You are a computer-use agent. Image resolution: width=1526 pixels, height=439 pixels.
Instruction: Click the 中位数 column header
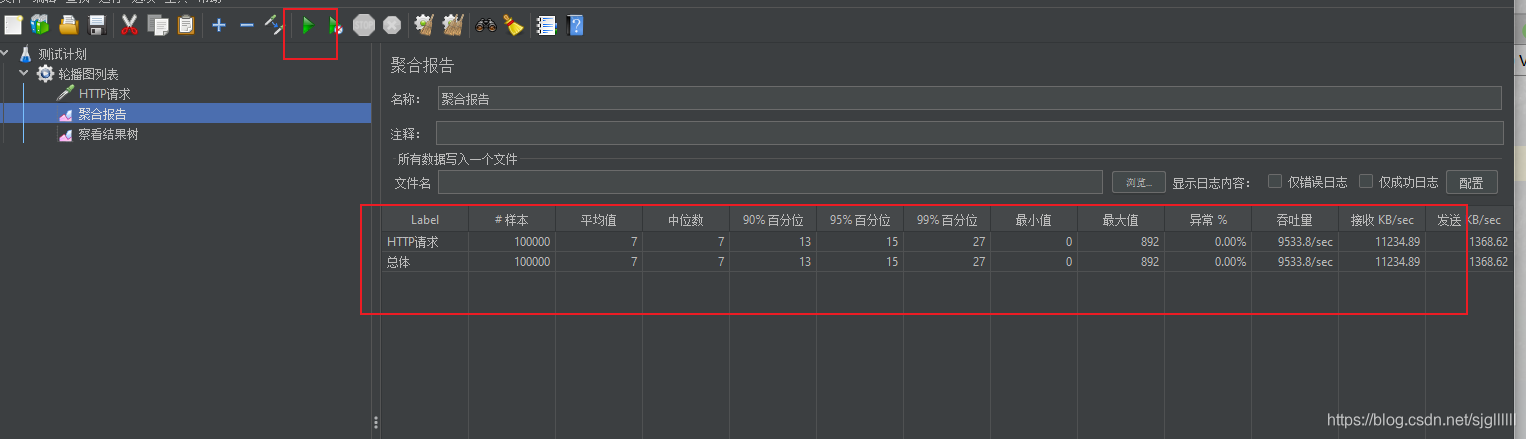coord(686,220)
